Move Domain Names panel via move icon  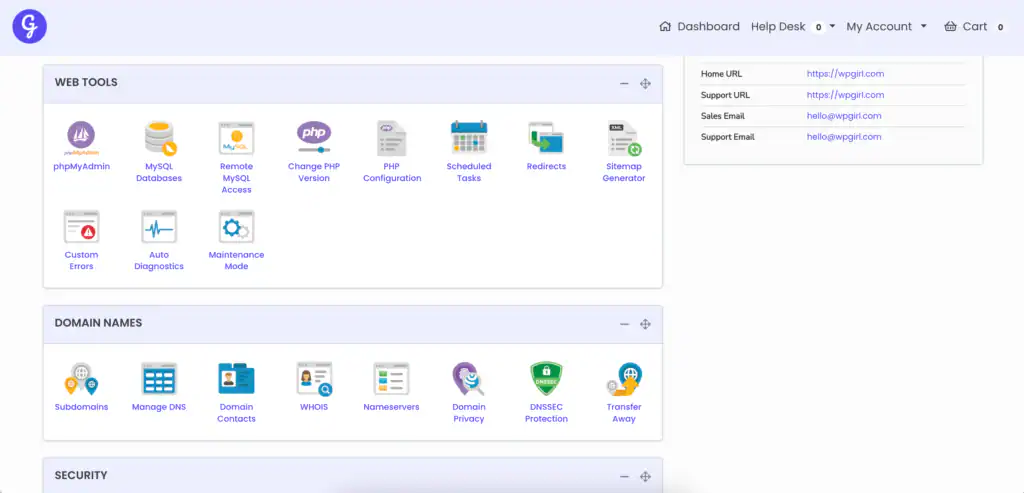[x=645, y=325]
